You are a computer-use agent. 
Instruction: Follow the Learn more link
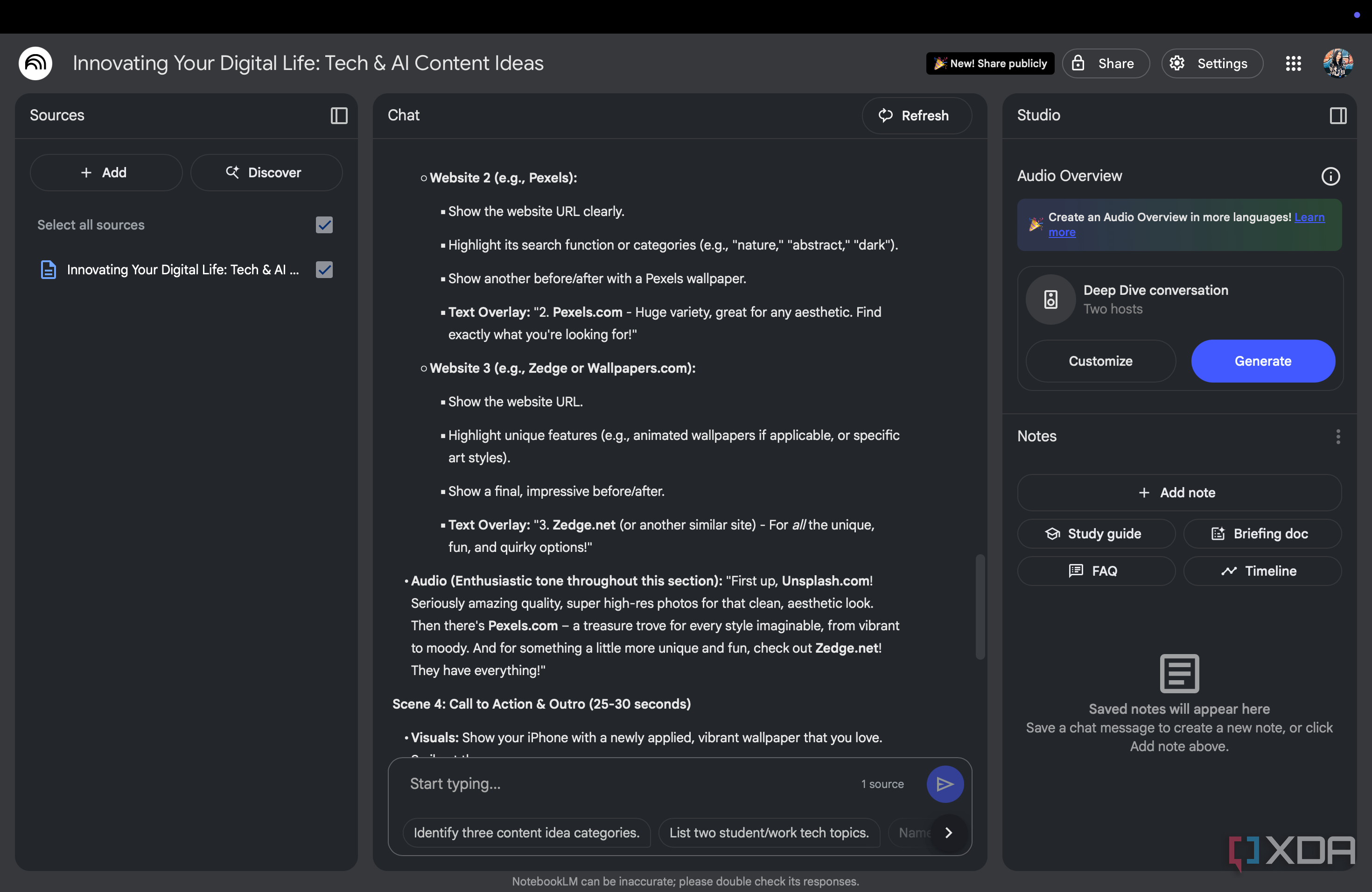pos(1309,217)
